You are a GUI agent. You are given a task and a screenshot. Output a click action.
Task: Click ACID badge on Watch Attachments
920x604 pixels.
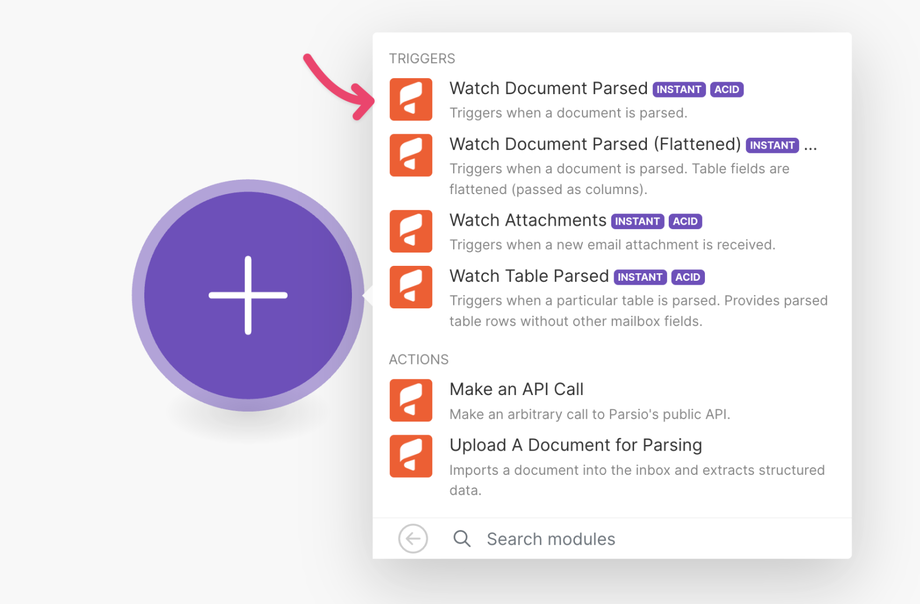click(x=685, y=221)
